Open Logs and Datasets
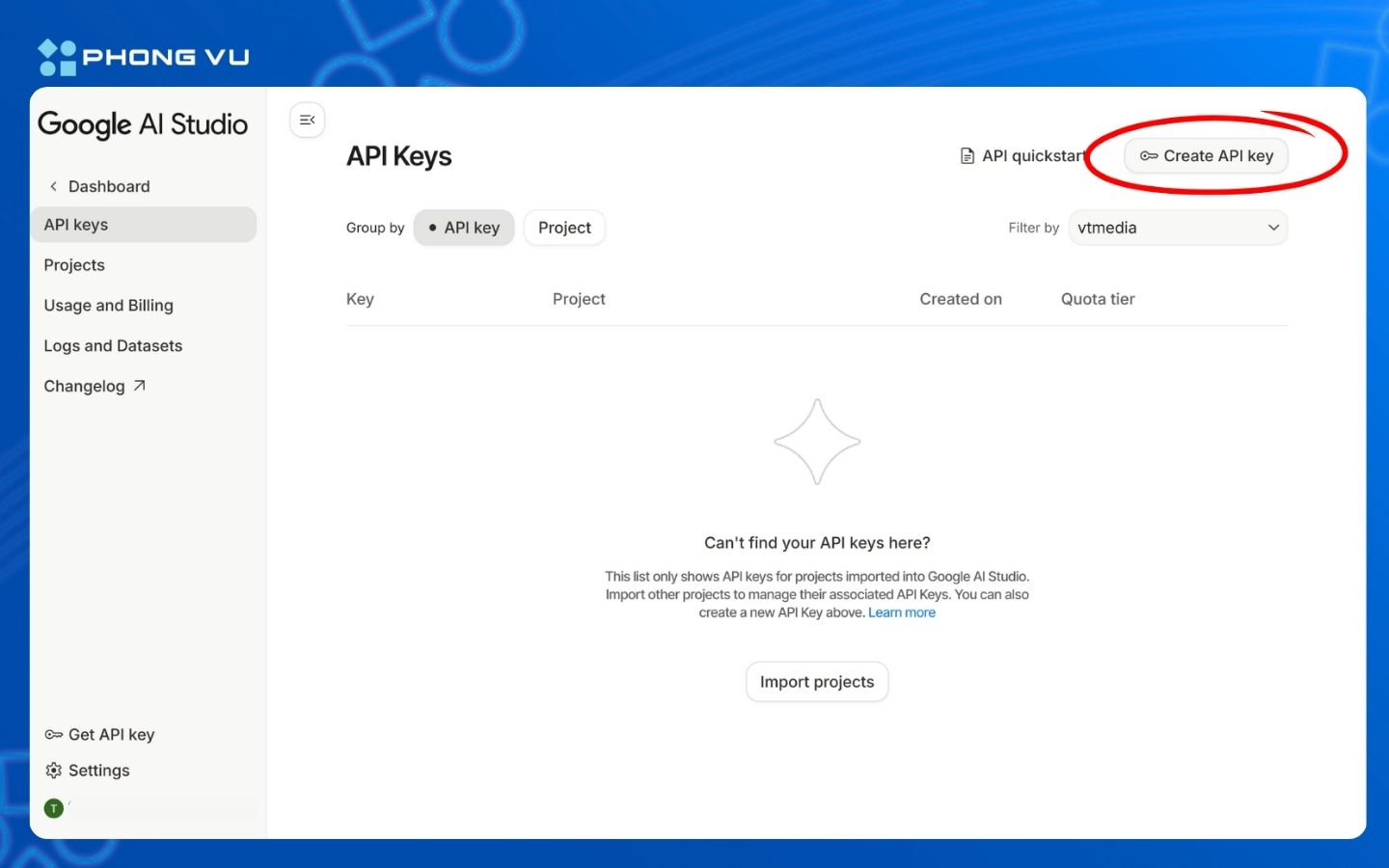Image resolution: width=1389 pixels, height=868 pixels. tap(113, 346)
